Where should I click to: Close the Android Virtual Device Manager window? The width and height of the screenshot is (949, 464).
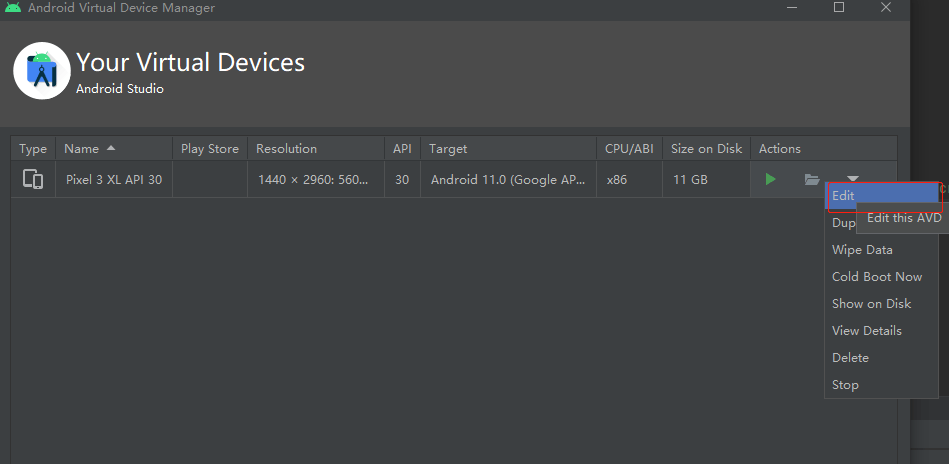tap(886, 7)
